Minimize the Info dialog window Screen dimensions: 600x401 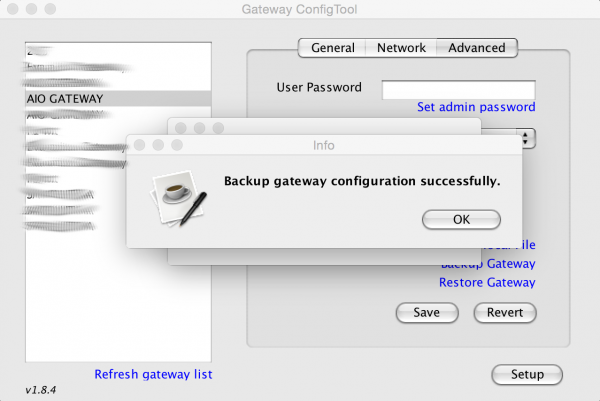[x=157, y=145]
